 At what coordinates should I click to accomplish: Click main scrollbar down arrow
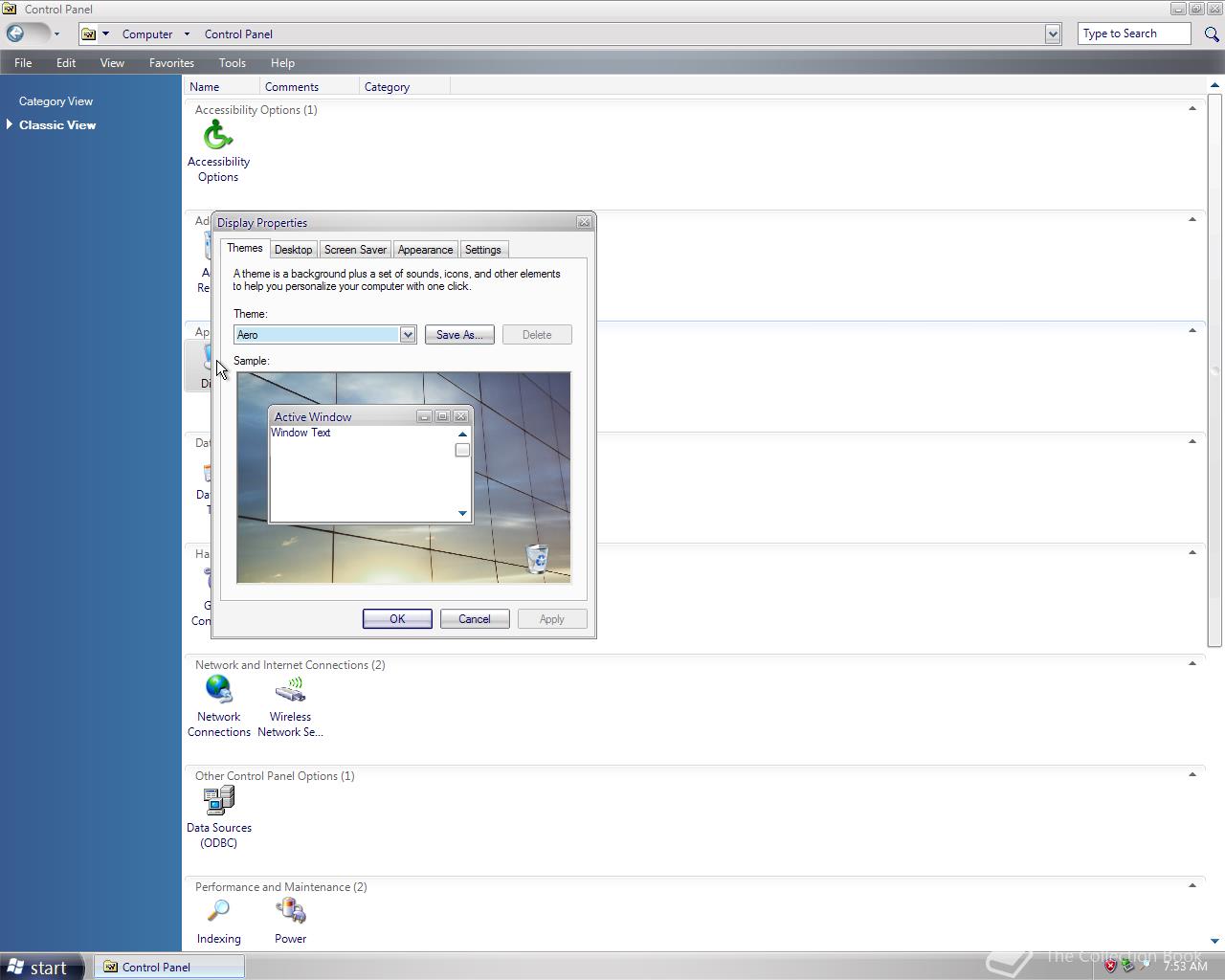point(1215,942)
